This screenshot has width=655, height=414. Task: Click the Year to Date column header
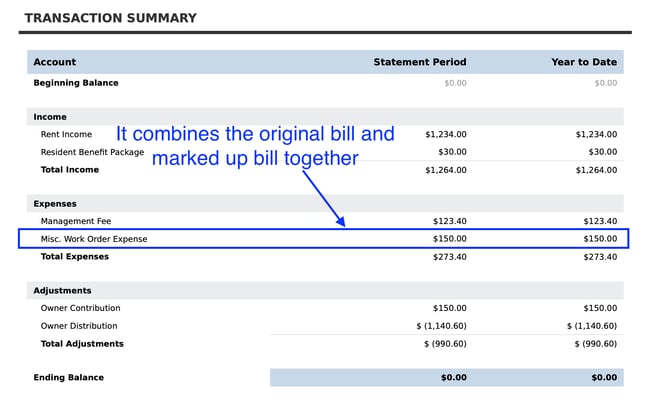[x=583, y=62]
